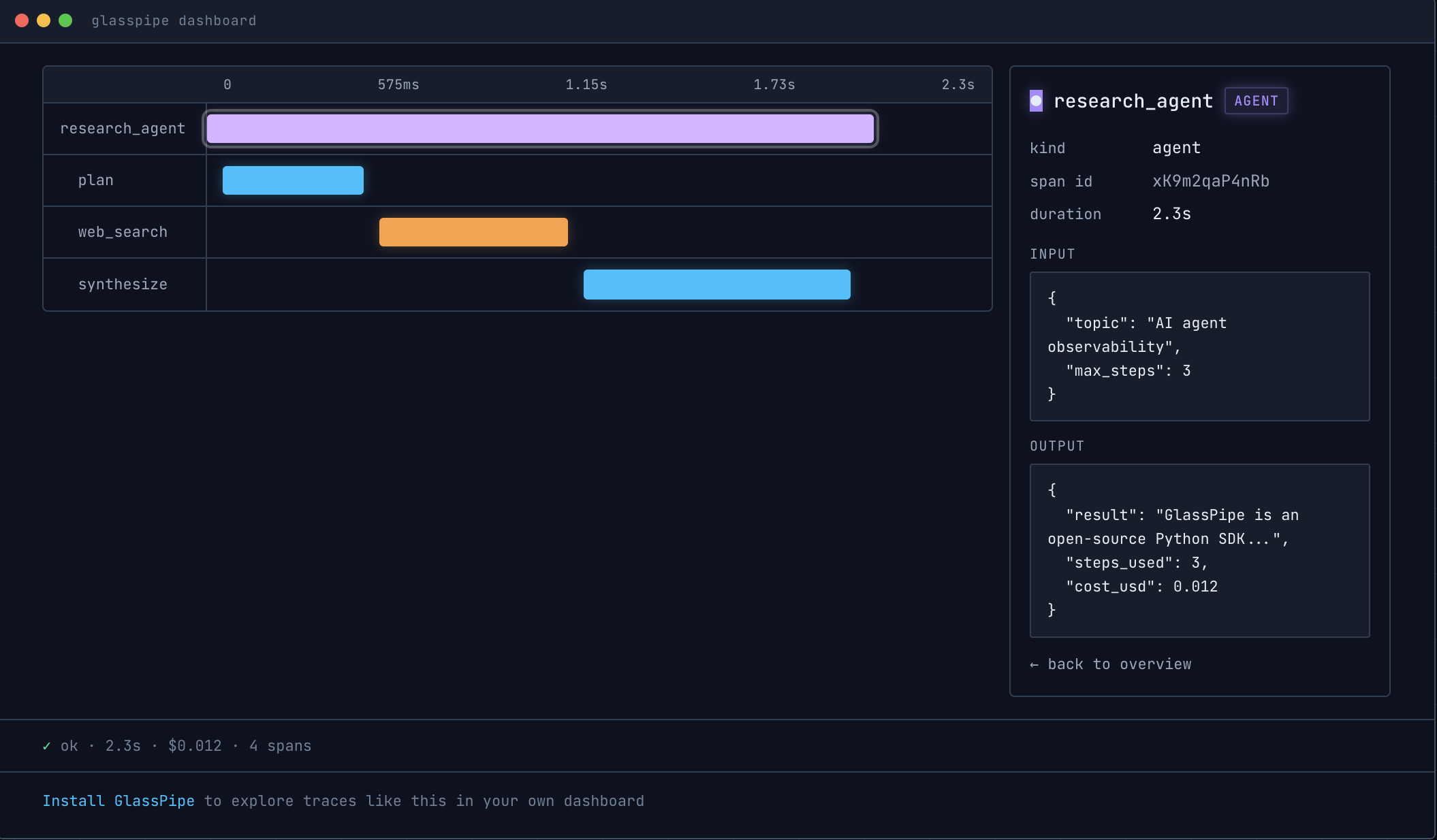
Task: Click the 1.15s timeline axis label
Action: [x=586, y=84]
